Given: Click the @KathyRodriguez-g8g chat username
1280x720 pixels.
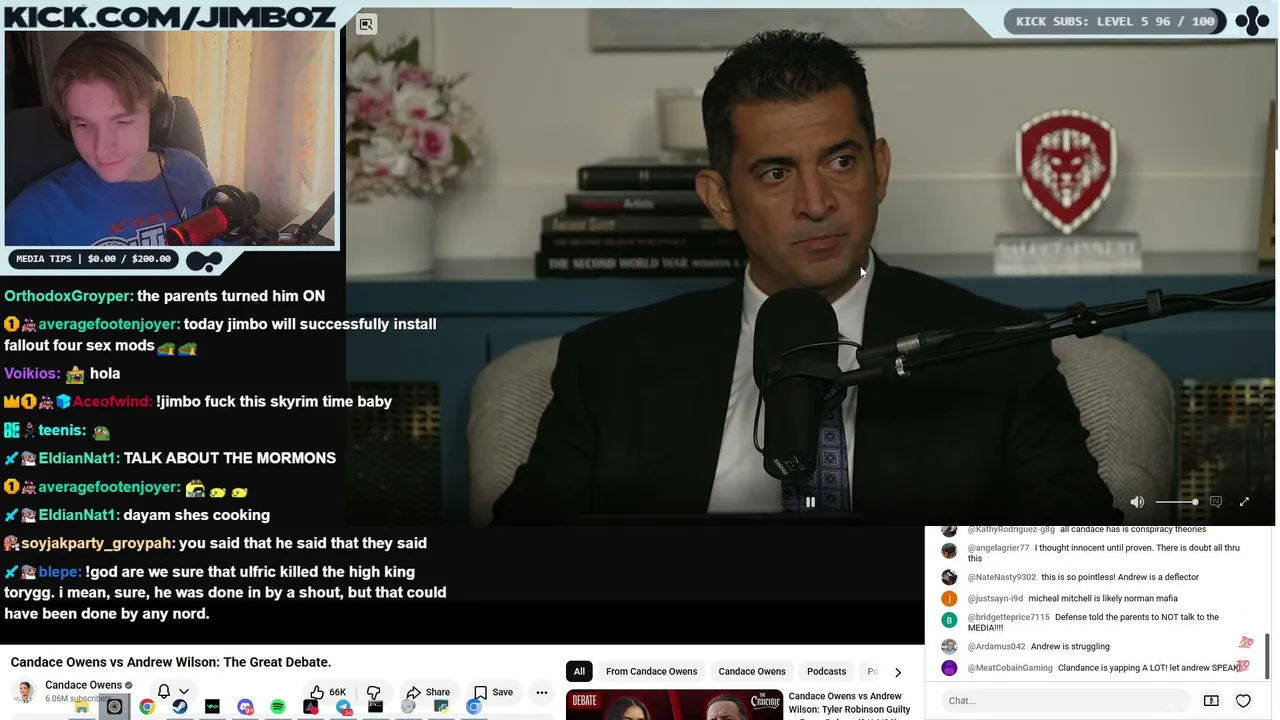Looking at the screenshot, I should point(1011,529).
